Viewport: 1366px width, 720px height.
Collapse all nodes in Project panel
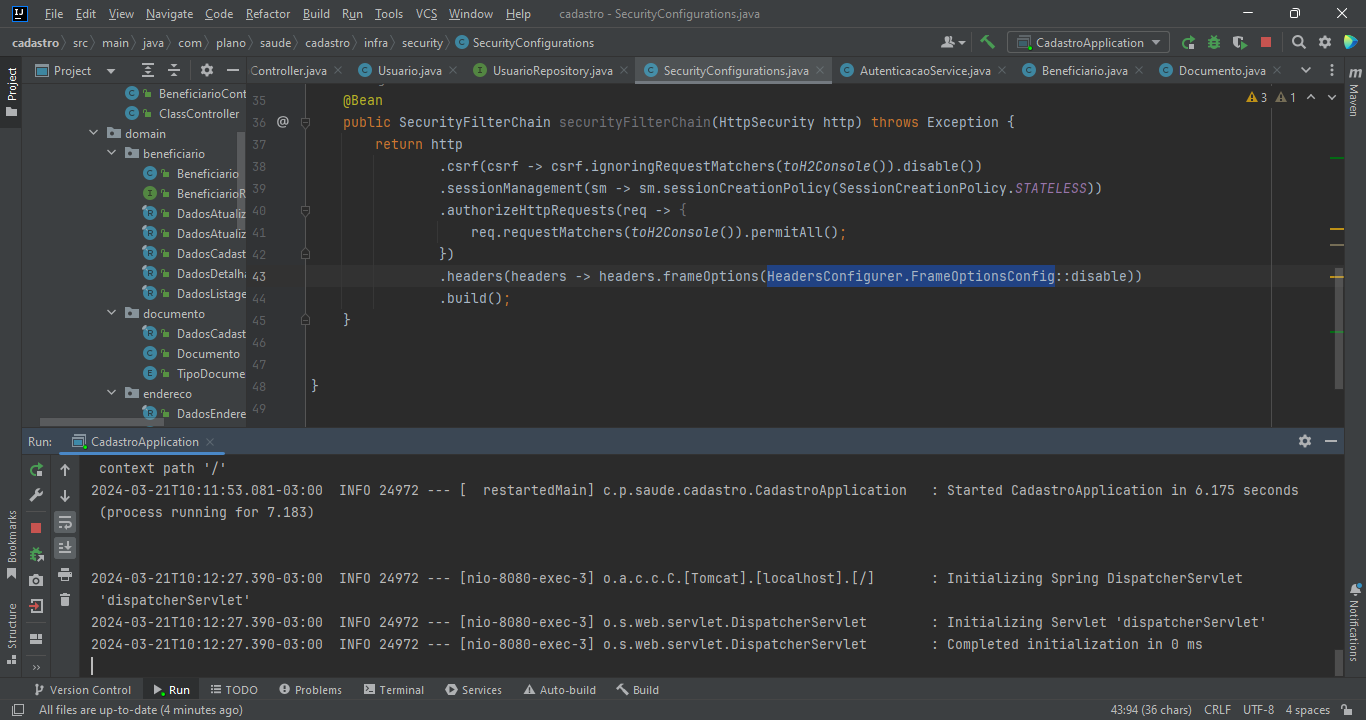point(174,70)
